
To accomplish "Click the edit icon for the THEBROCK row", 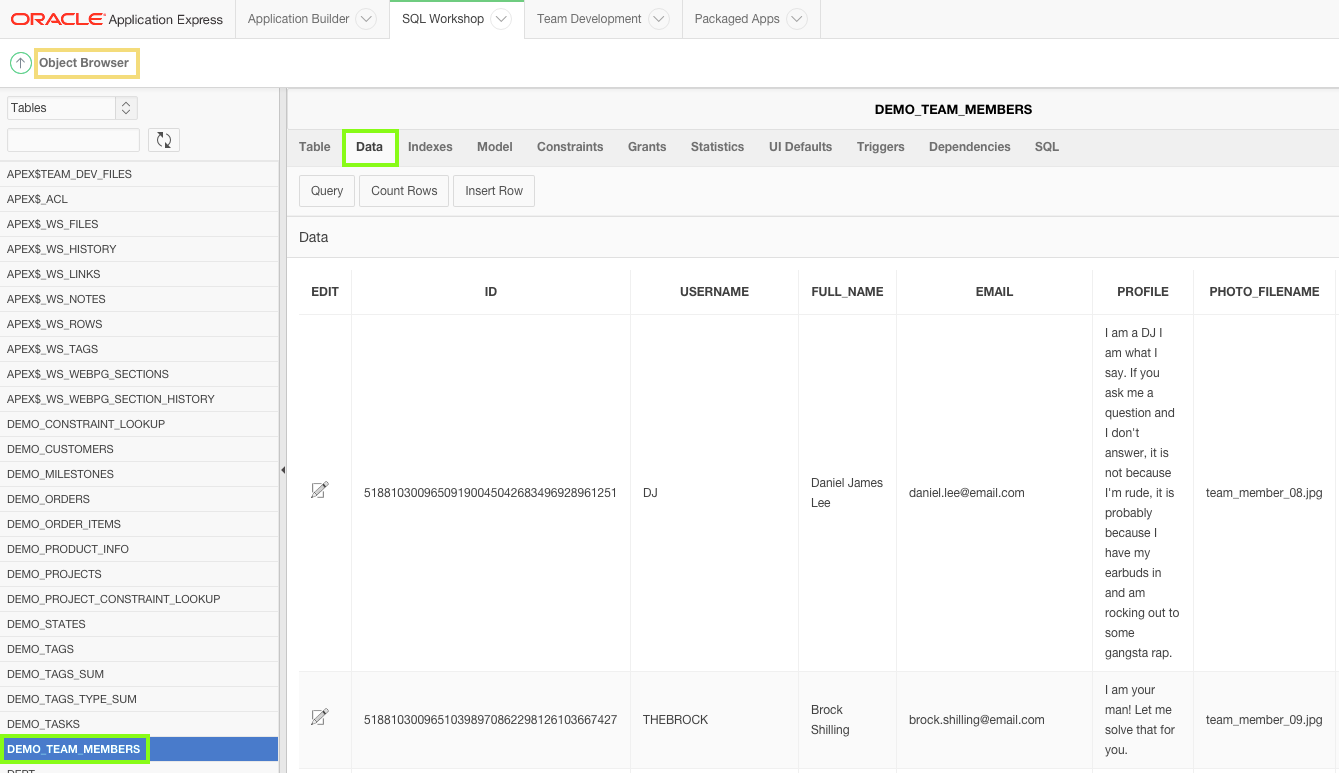I will click(x=320, y=717).
